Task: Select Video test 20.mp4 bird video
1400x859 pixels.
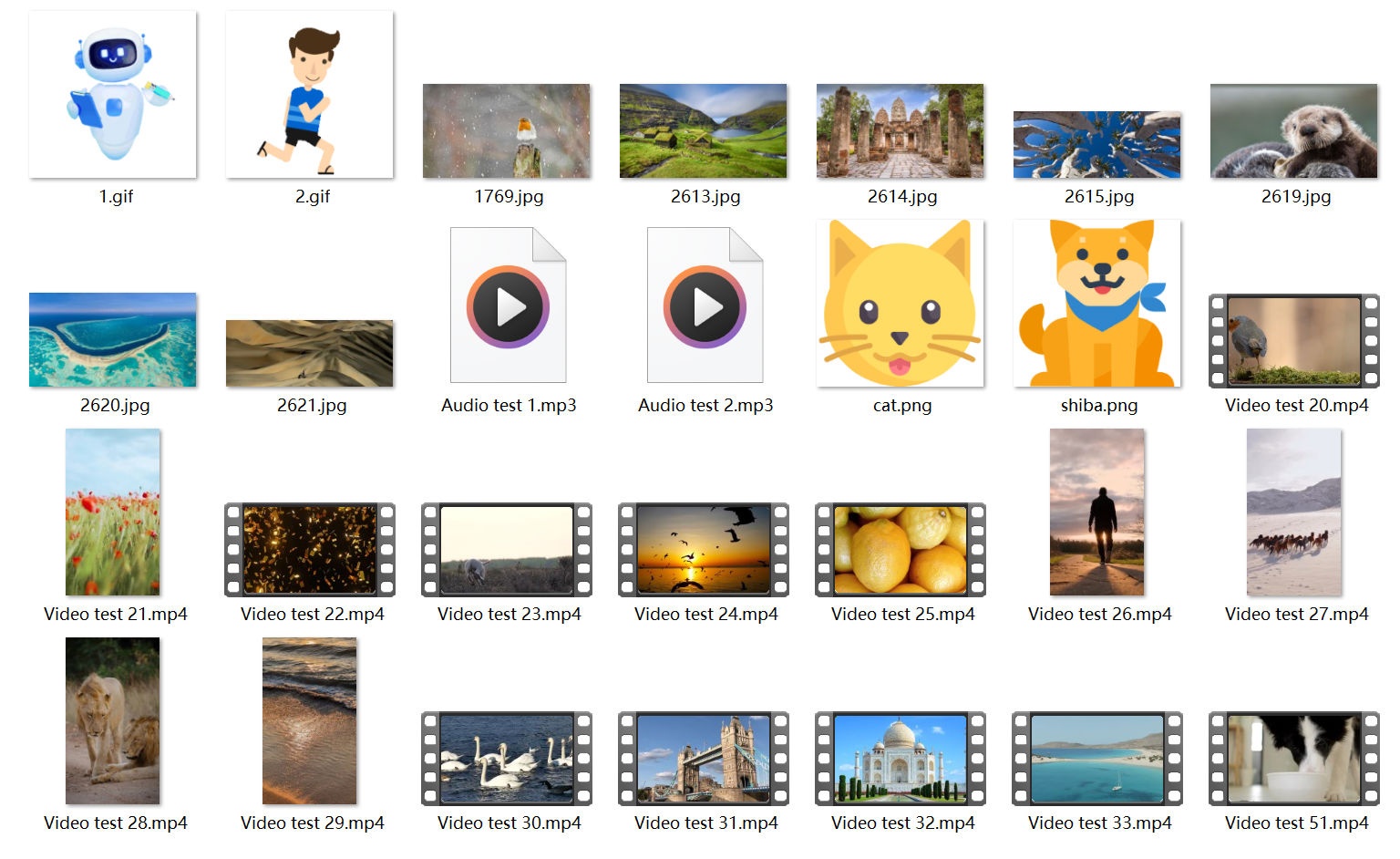Action: [x=1294, y=341]
